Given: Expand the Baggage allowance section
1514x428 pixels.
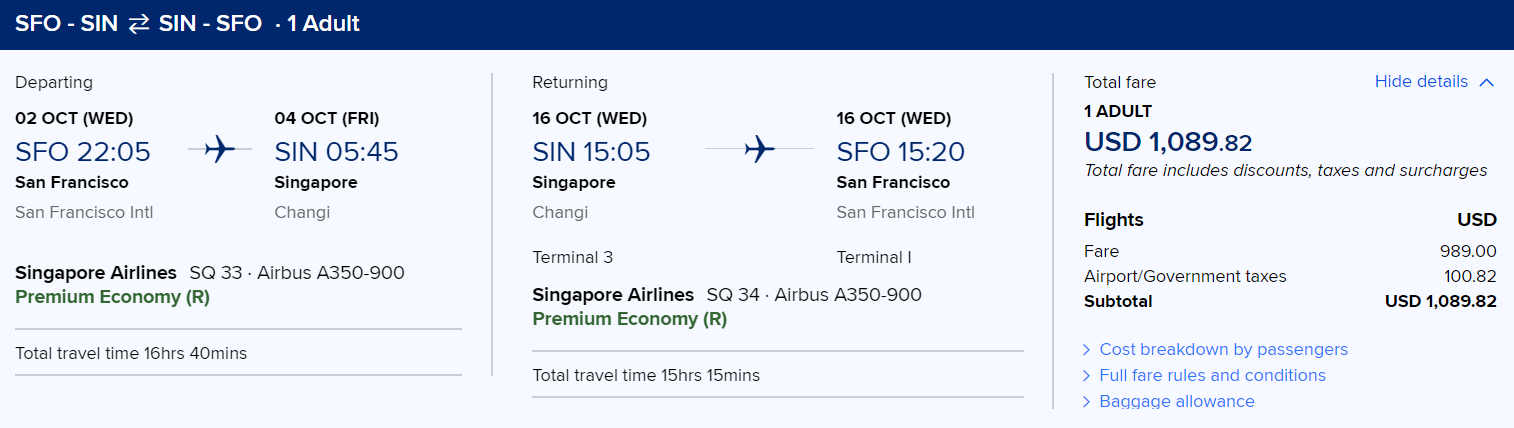Looking at the screenshot, I should coord(1176,401).
